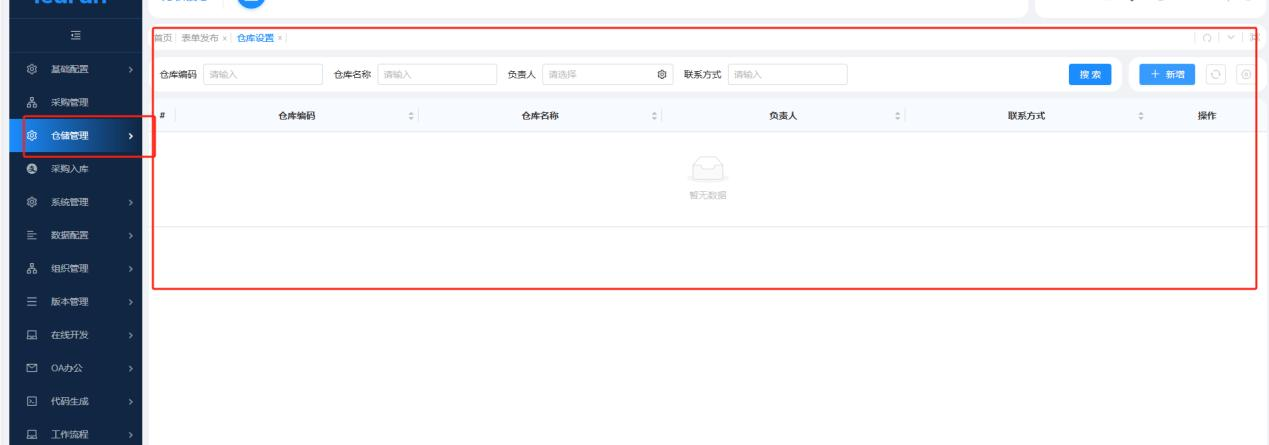
Task: Focus the 仓库编码 search input
Action: tap(263, 74)
